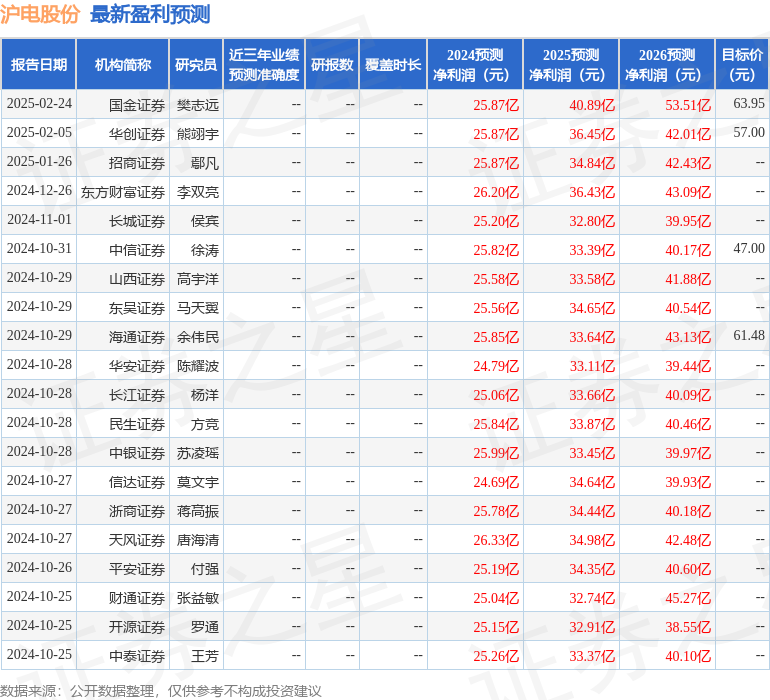Viewport: 770px width, 700px height.
Task: Click the 2026预测净利润 column header
Action: click(667, 64)
